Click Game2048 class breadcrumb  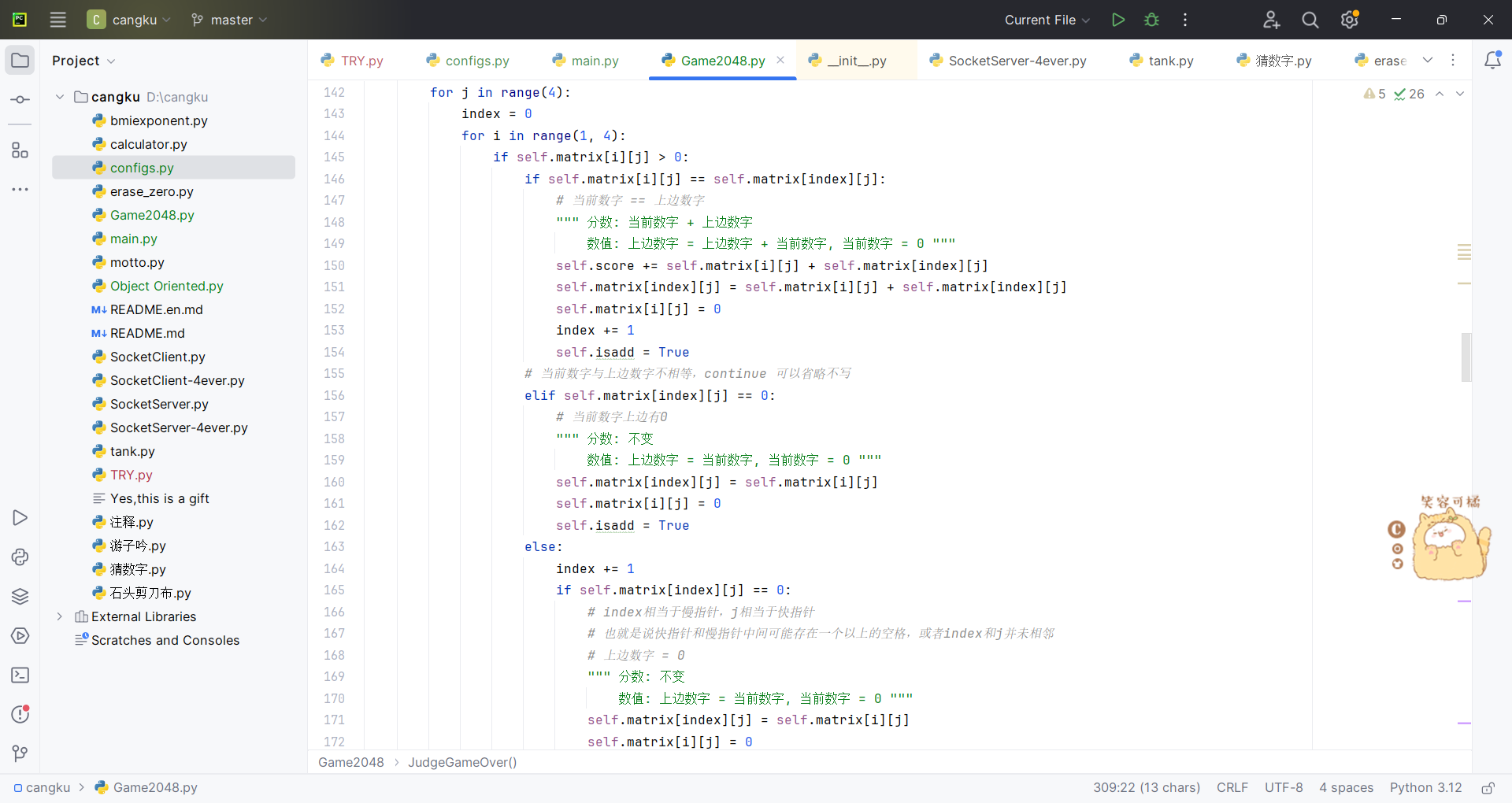click(x=351, y=762)
